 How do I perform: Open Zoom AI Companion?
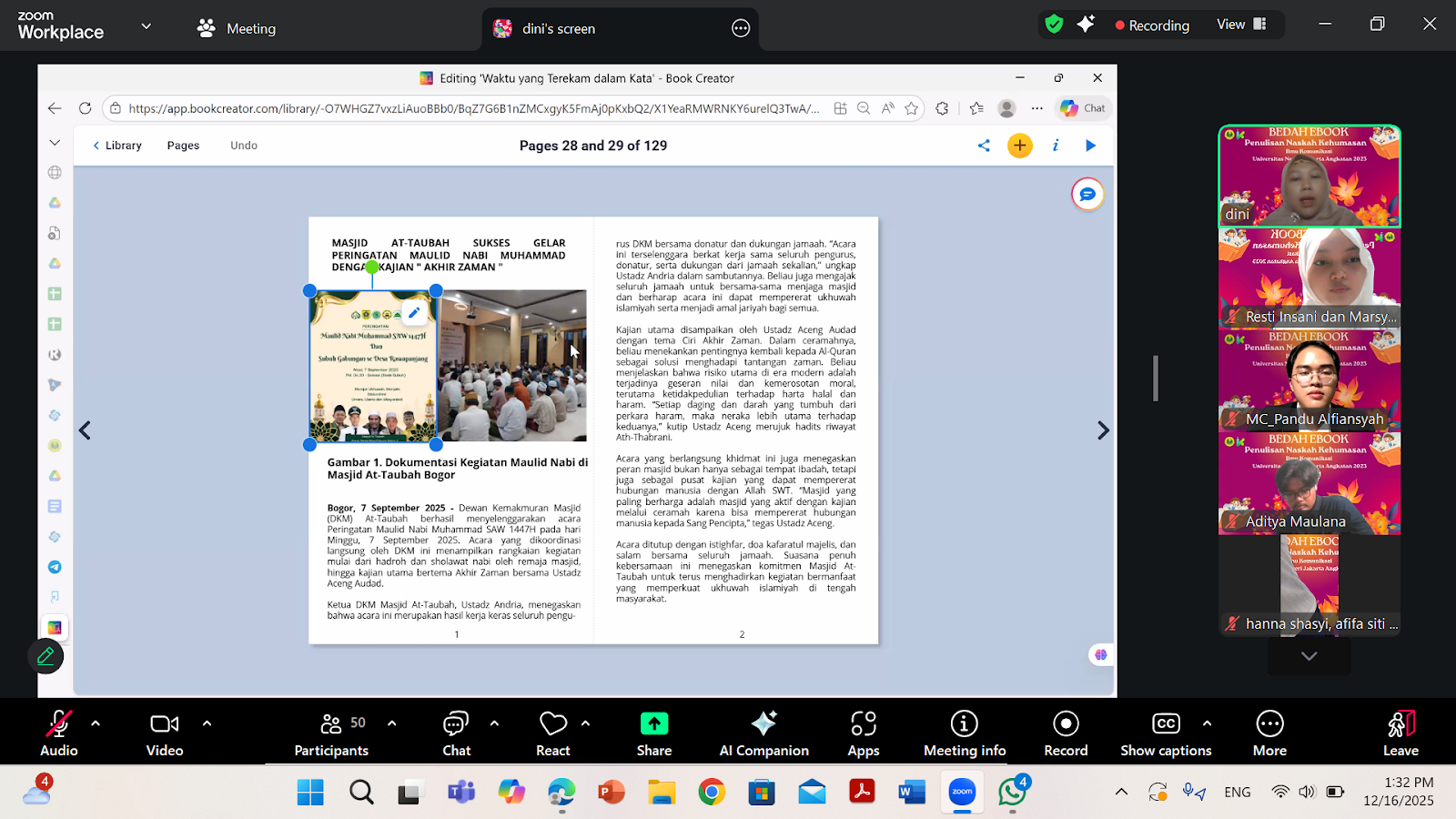tap(763, 733)
